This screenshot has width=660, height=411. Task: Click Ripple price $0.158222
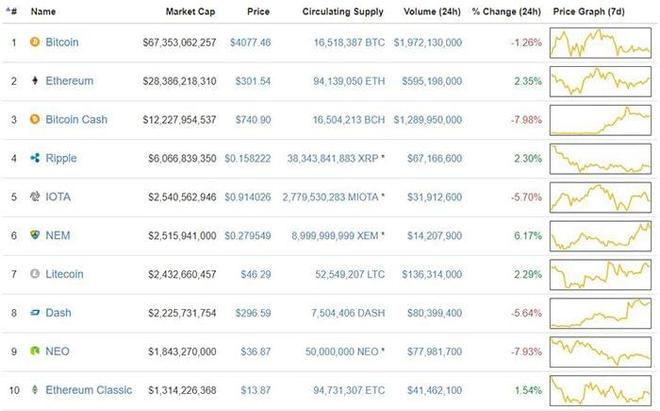pos(248,158)
